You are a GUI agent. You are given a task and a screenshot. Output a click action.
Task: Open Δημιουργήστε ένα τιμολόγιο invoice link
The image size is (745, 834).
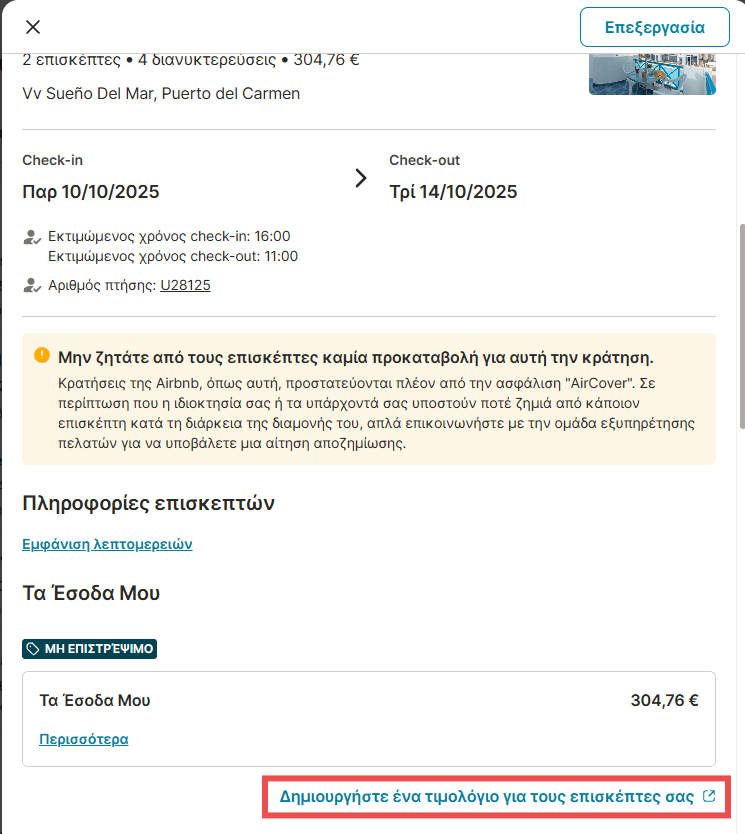tap(486, 797)
